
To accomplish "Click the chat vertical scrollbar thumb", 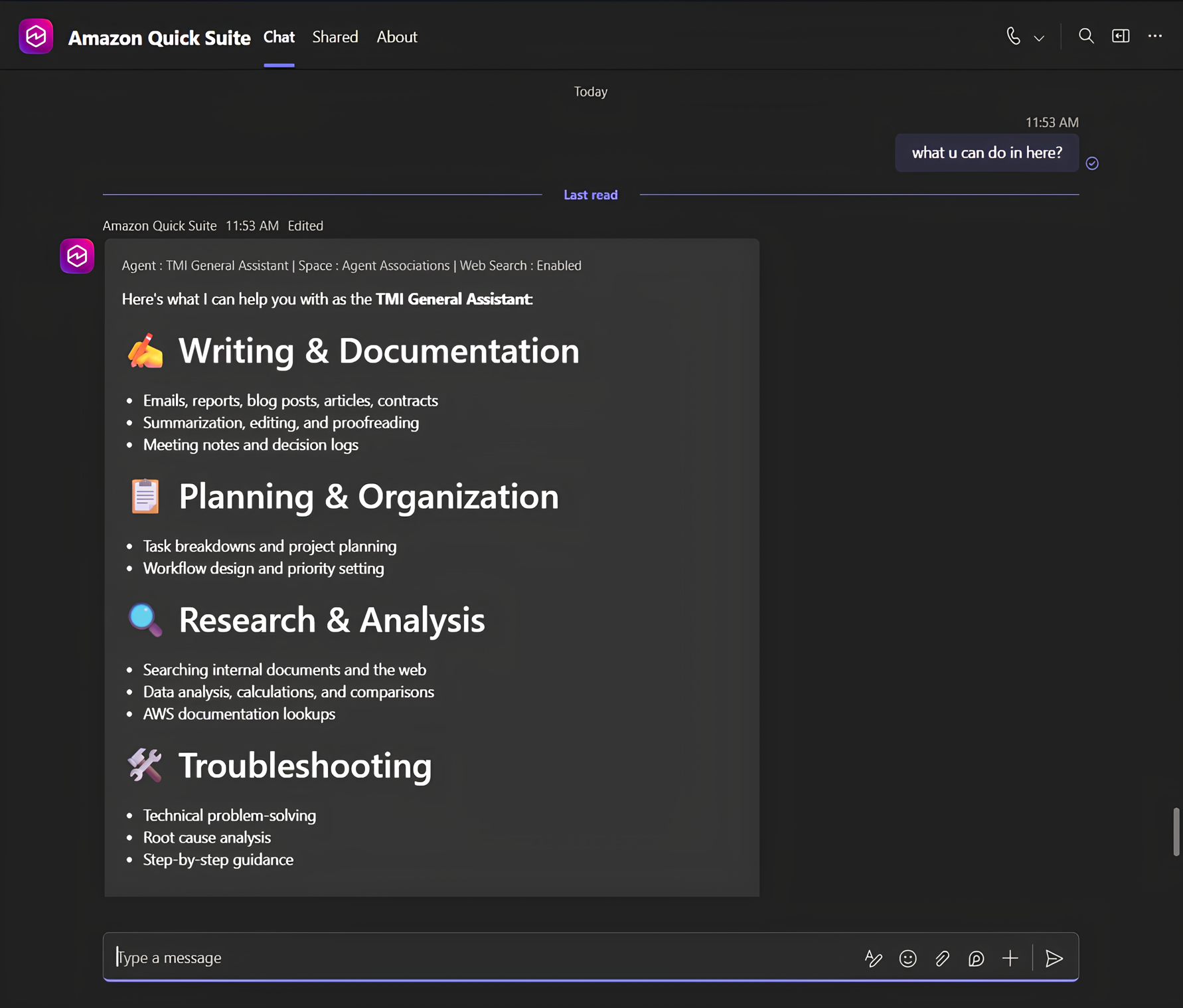I will [1176, 831].
